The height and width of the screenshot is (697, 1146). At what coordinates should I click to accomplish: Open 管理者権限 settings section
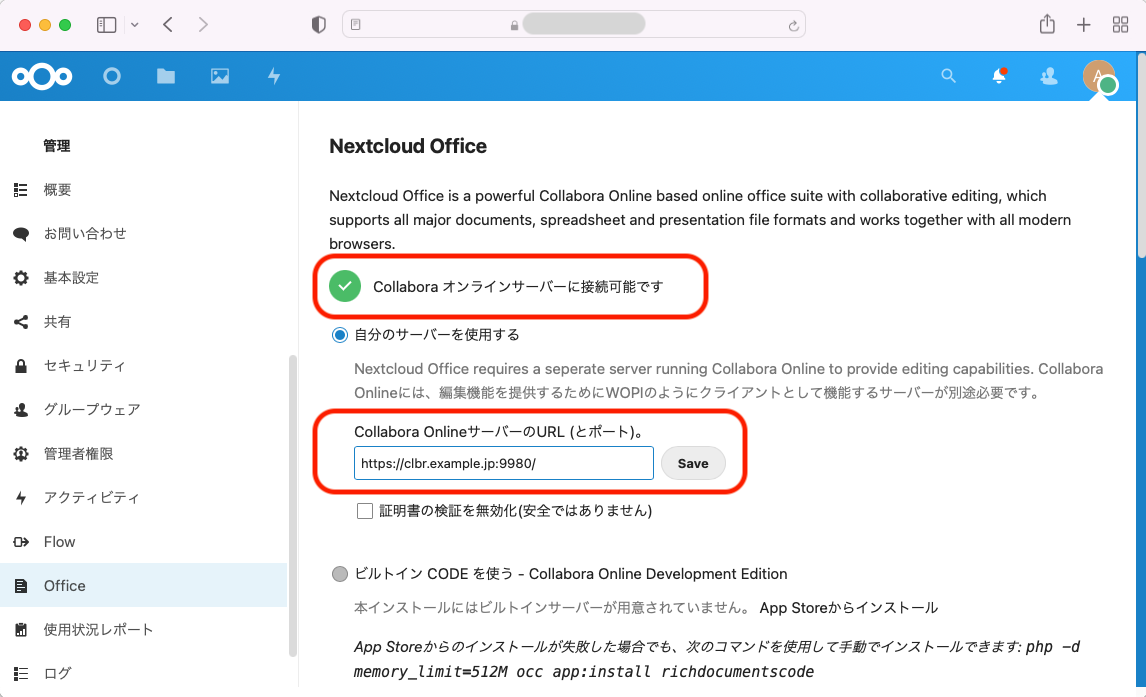[143, 454]
